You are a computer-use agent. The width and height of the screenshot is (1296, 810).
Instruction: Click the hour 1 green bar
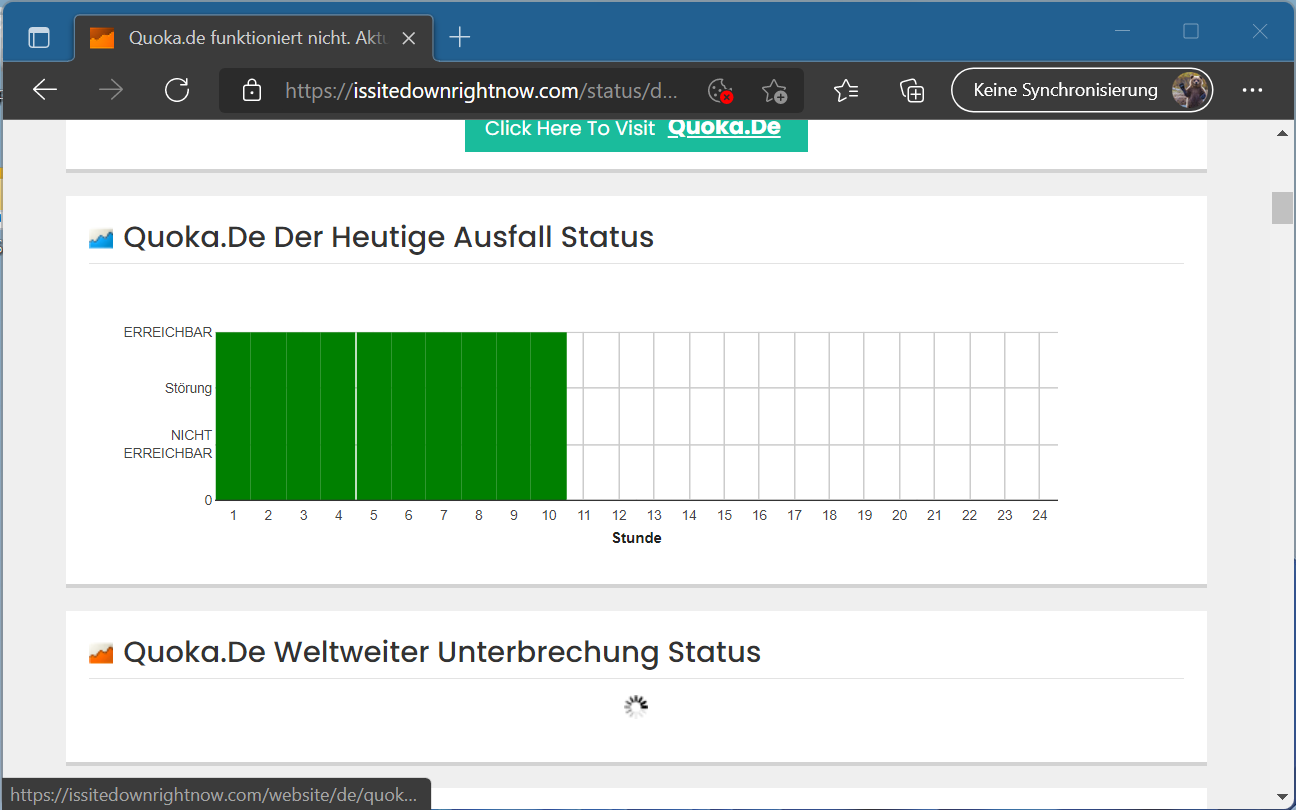[x=233, y=416]
